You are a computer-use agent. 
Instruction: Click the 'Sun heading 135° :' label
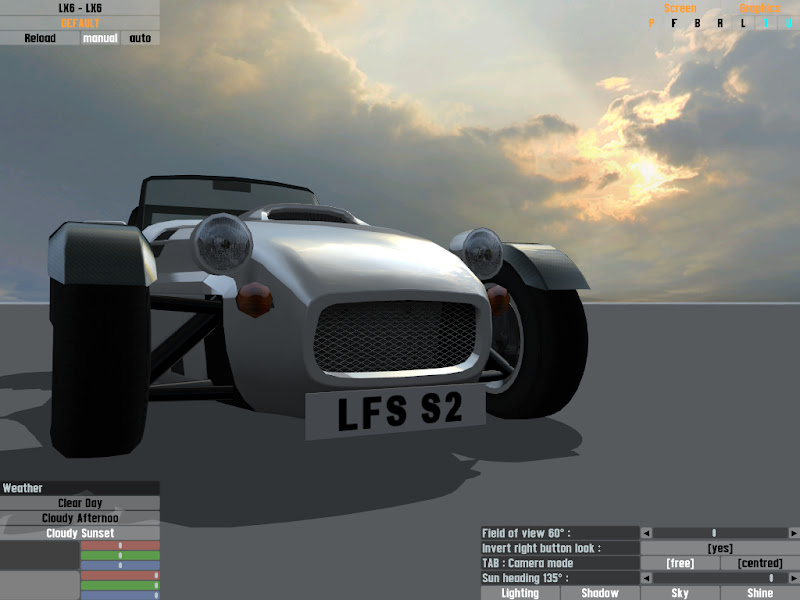pyautogui.click(x=560, y=578)
